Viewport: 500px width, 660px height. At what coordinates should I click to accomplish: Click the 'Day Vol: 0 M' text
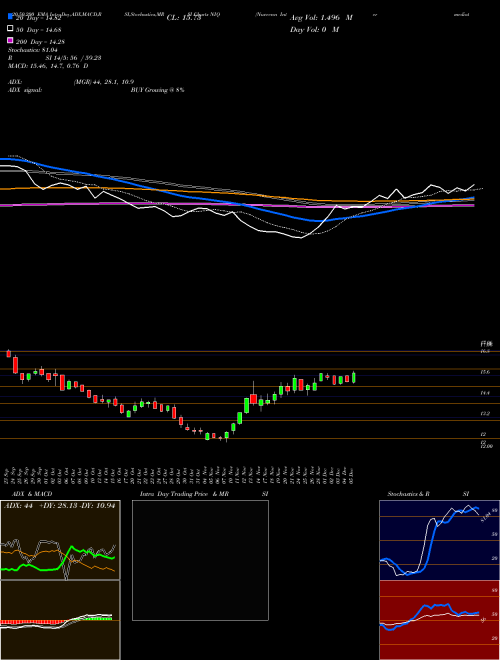click(x=314, y=29)
